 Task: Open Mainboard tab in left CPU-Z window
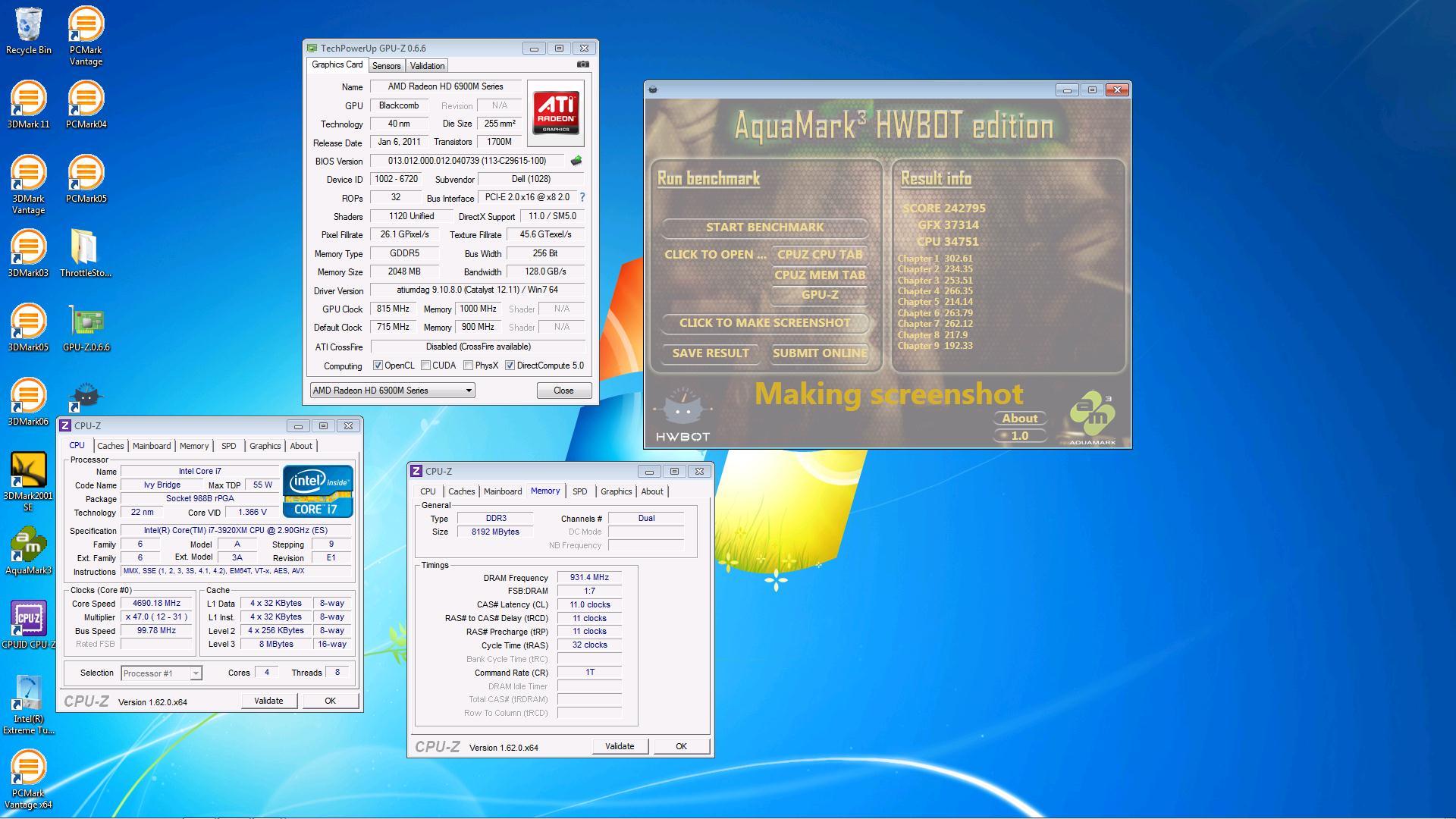tap(152, 446)
